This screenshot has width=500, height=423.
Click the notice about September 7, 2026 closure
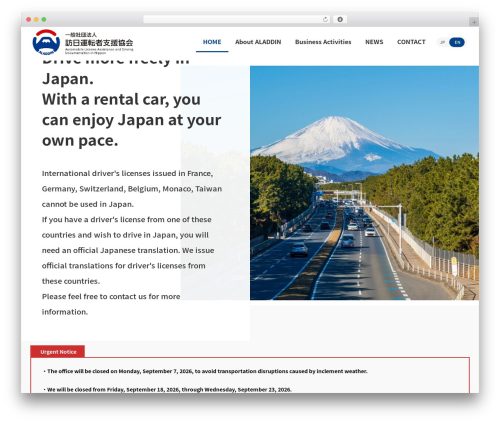point(206,371)
